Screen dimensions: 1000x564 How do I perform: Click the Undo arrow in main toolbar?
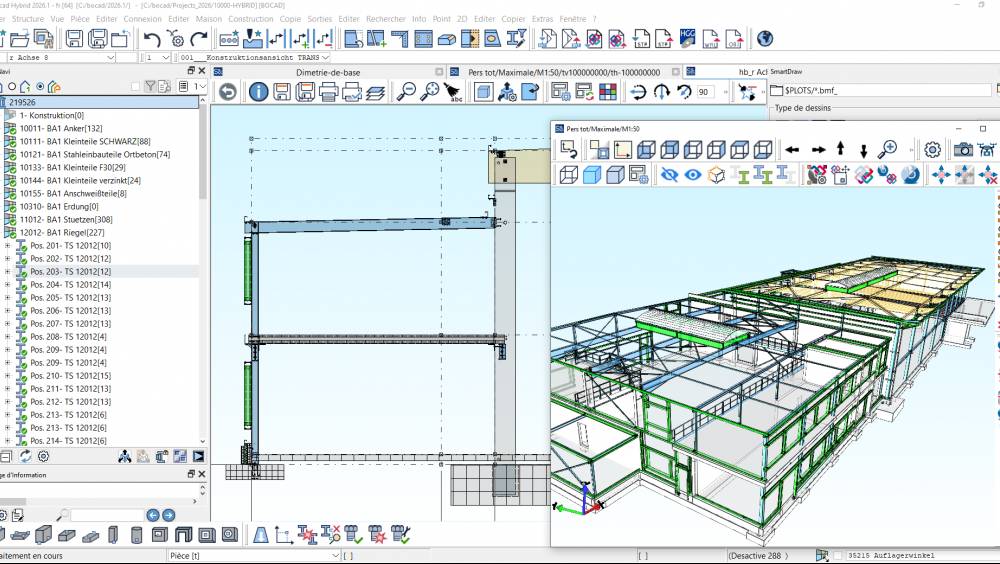(152, 39)
